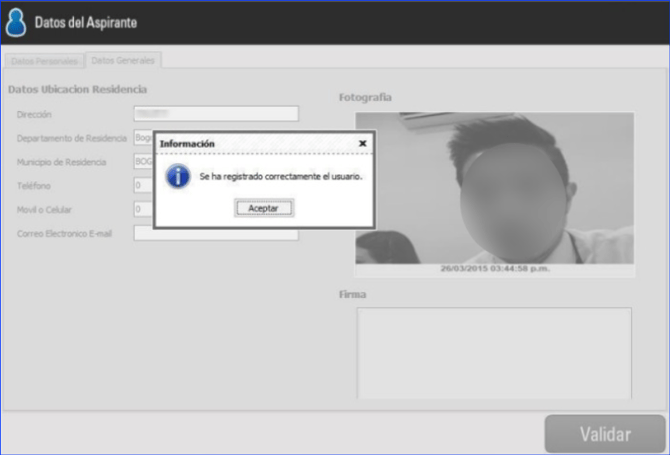Click the Teléfono input field
The width and height of the screenshot is (670, 455).
click(143, 185)
